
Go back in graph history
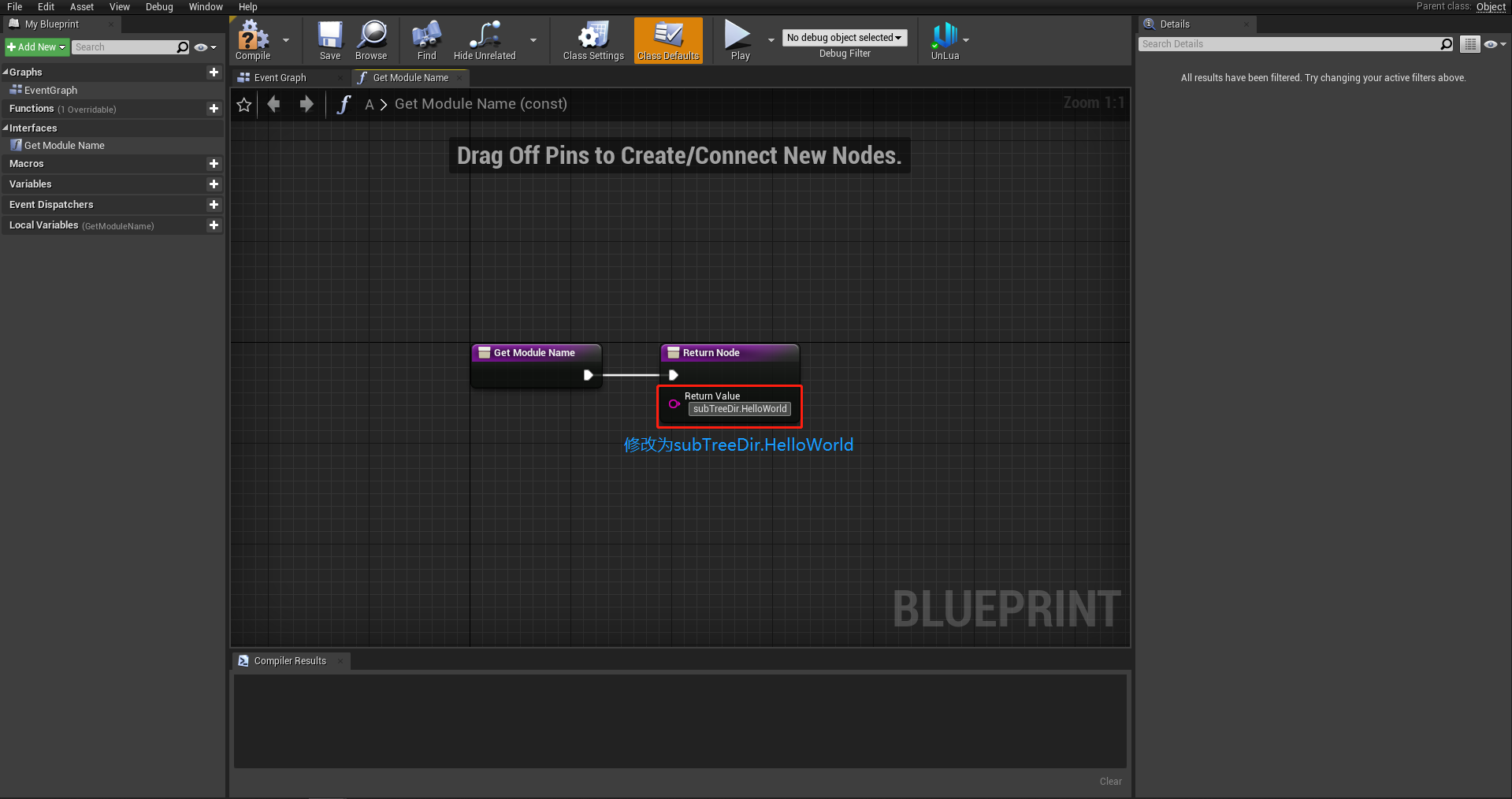click(273, 104)
